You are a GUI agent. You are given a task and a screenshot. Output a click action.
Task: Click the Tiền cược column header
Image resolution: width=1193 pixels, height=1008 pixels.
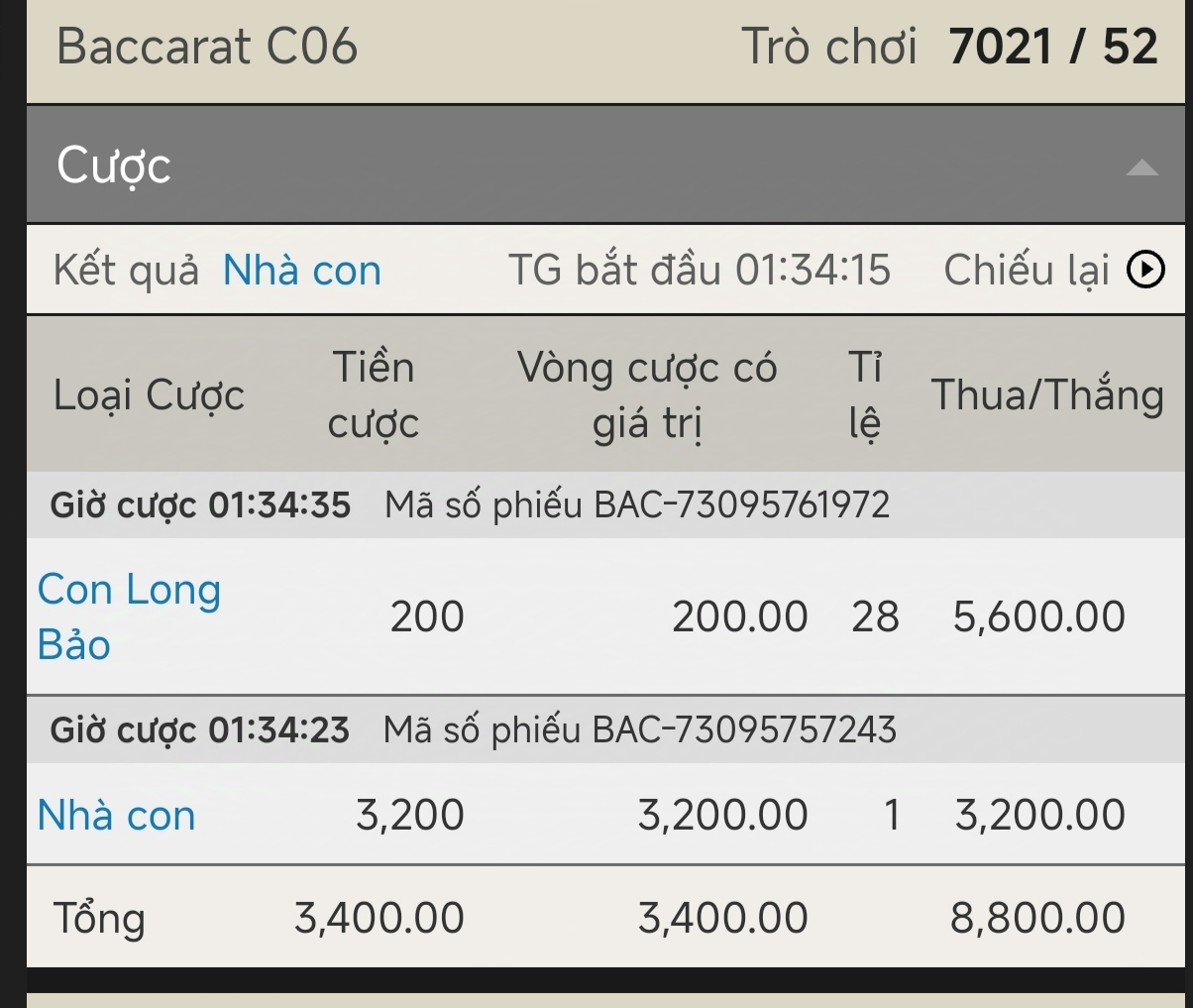click(x=373, y=395)
